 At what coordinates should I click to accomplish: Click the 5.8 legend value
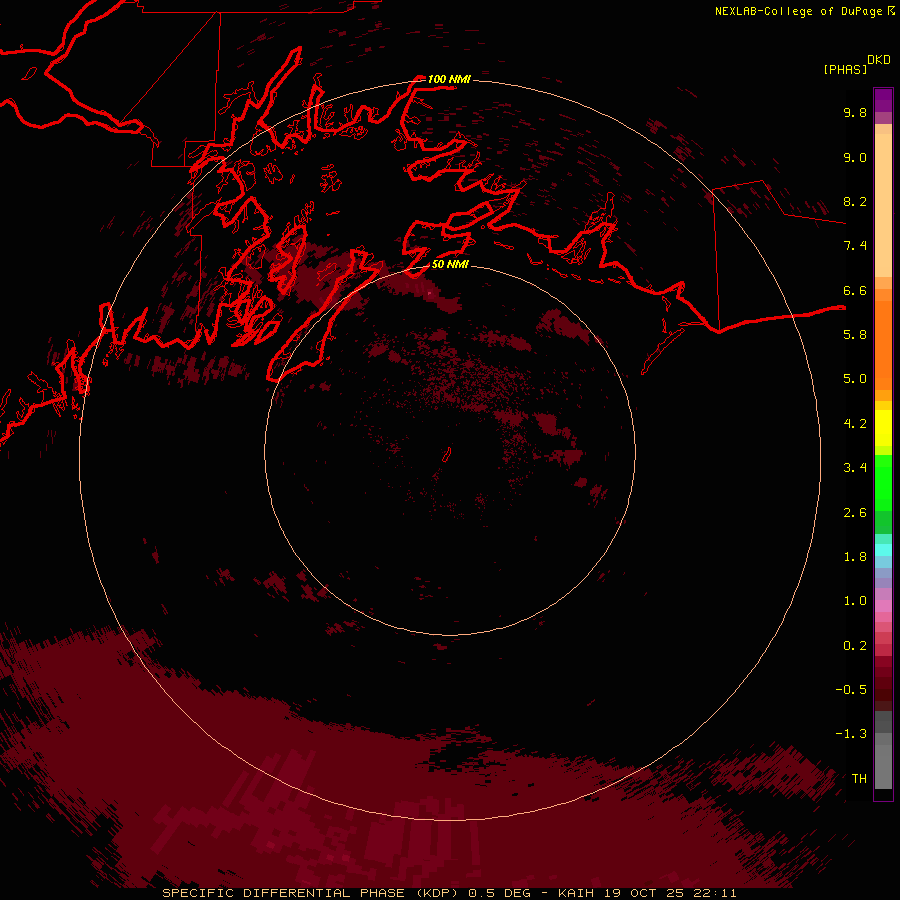click(855, 335)
